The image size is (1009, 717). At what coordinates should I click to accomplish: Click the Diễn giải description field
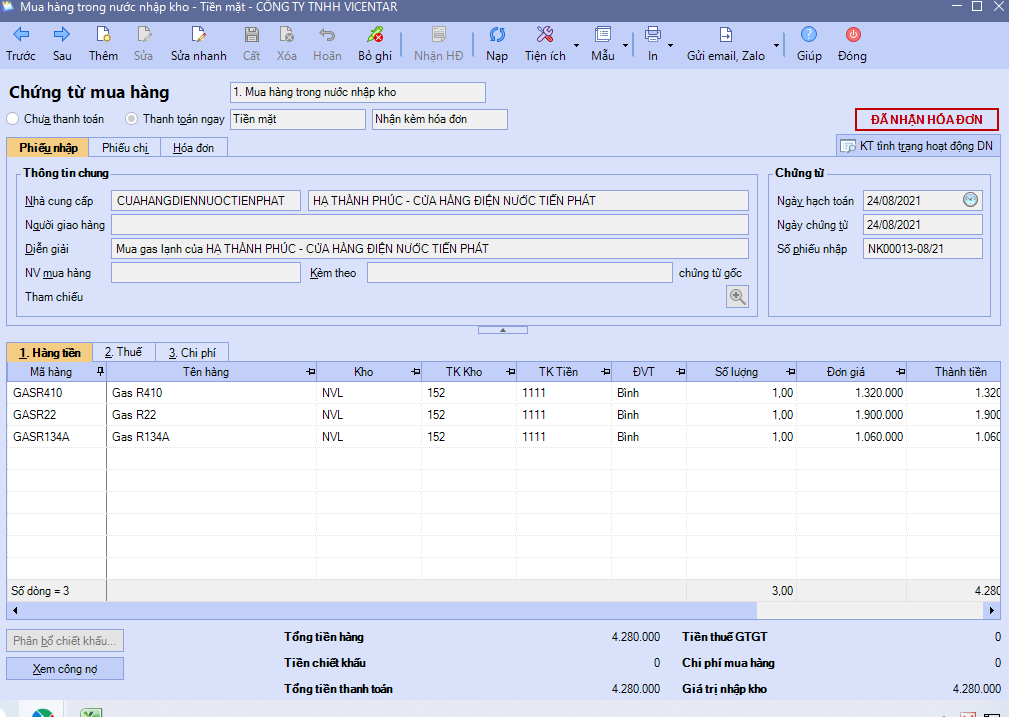(x=430, y=248)
